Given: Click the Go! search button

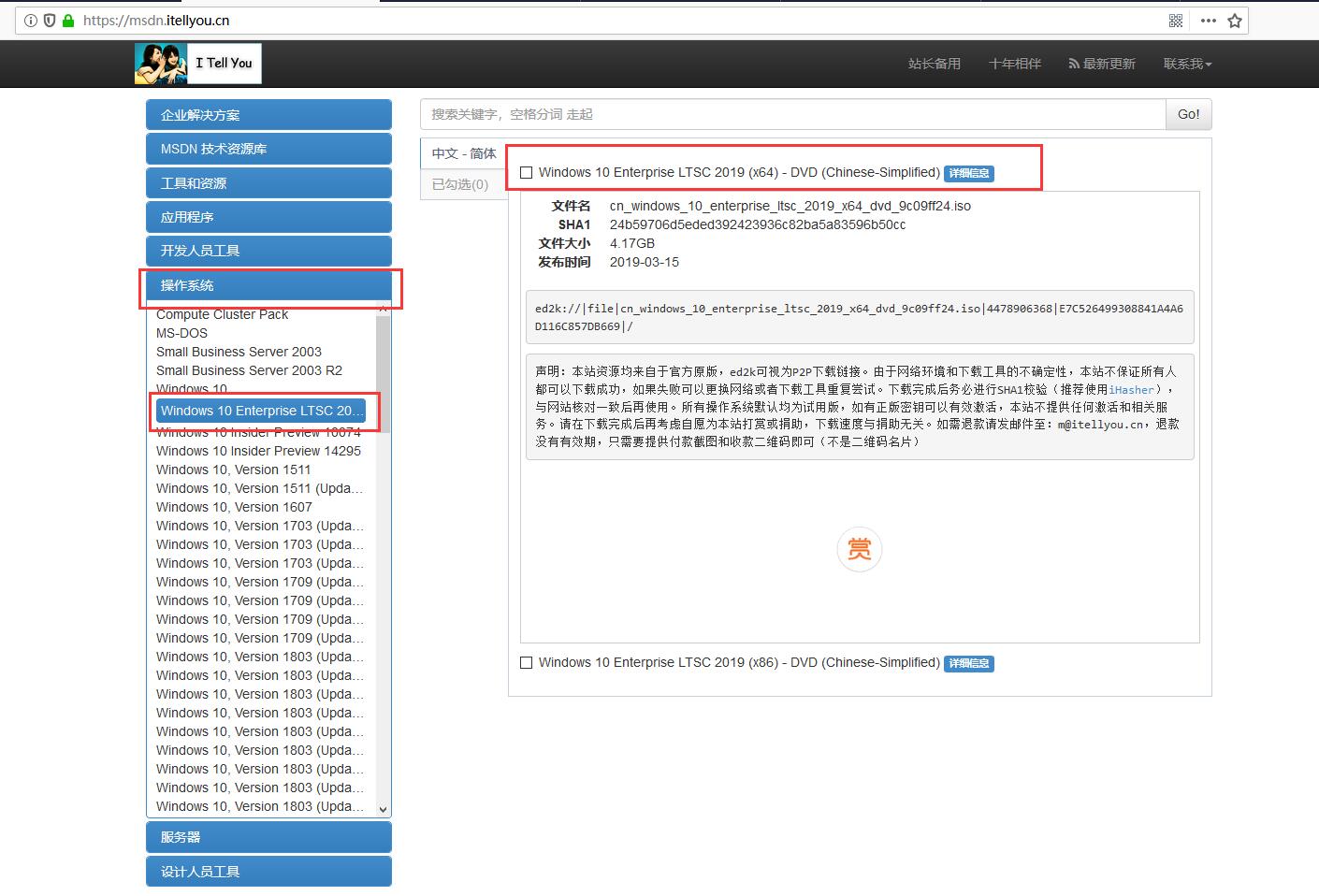Looking at the screenshot, I should coord(1189,114).
